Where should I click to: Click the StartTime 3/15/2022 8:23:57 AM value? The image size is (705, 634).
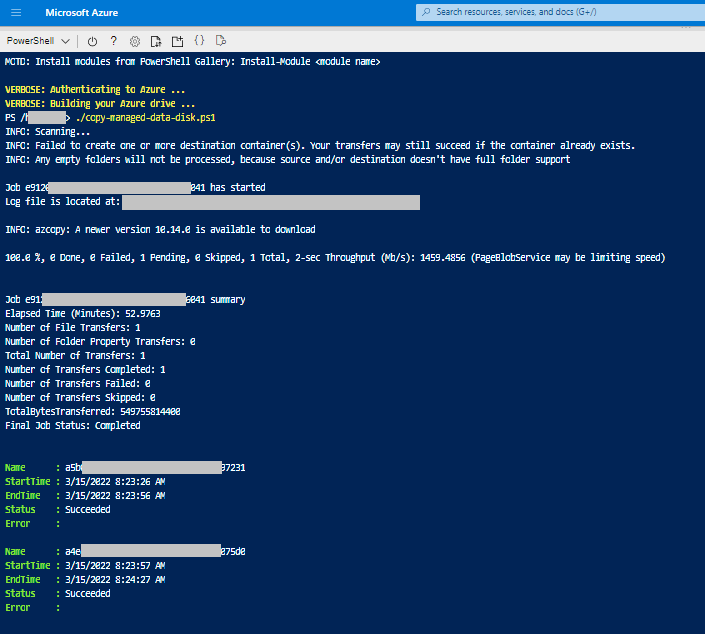[x=115, y=566]
